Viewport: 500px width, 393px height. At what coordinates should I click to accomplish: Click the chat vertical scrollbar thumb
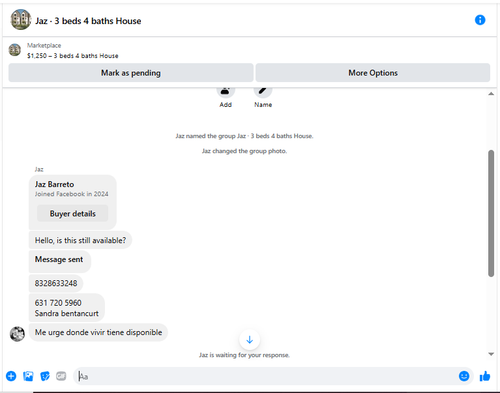tap(491, 213)
